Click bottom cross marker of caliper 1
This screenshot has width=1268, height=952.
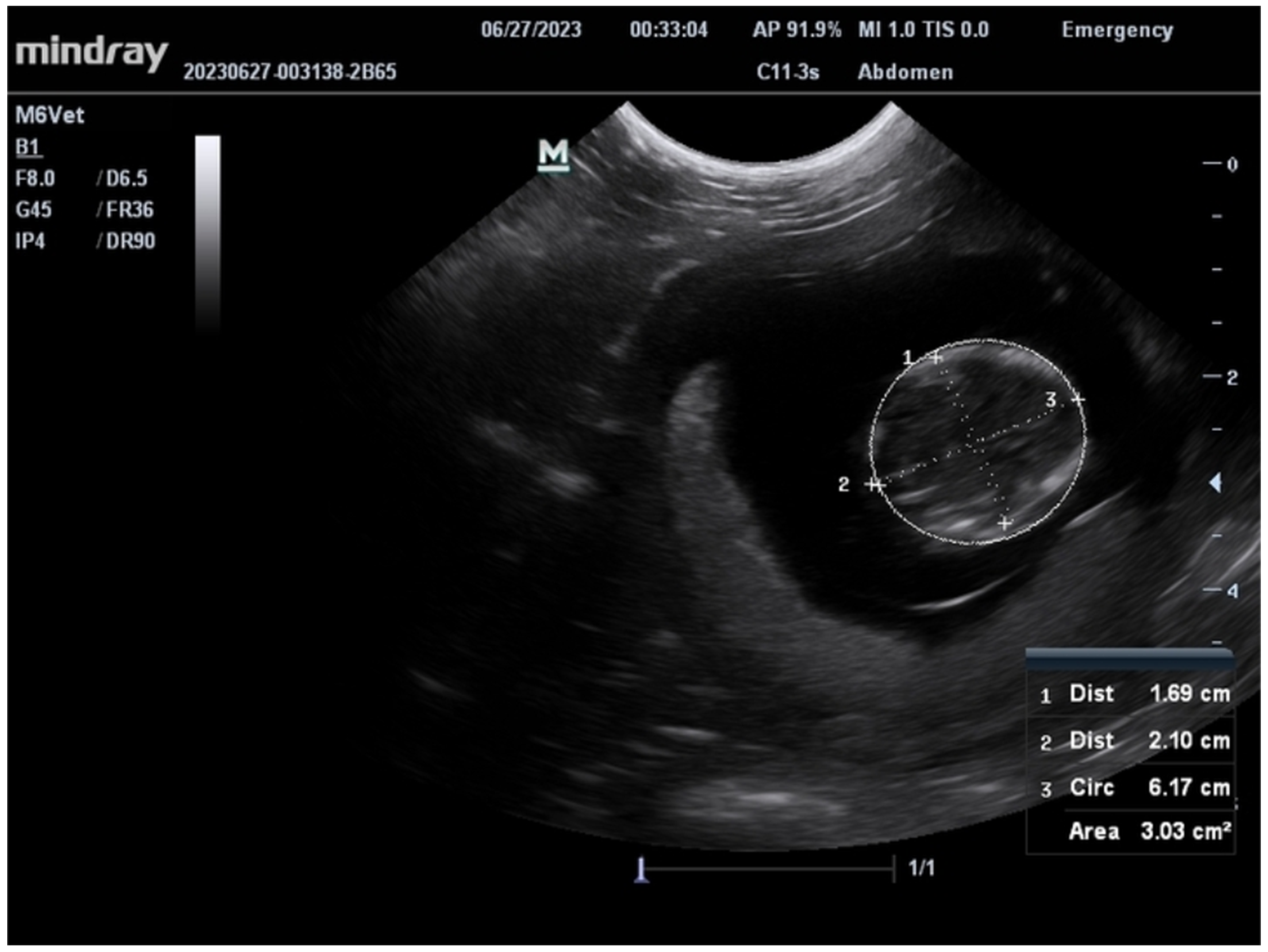1004,523
